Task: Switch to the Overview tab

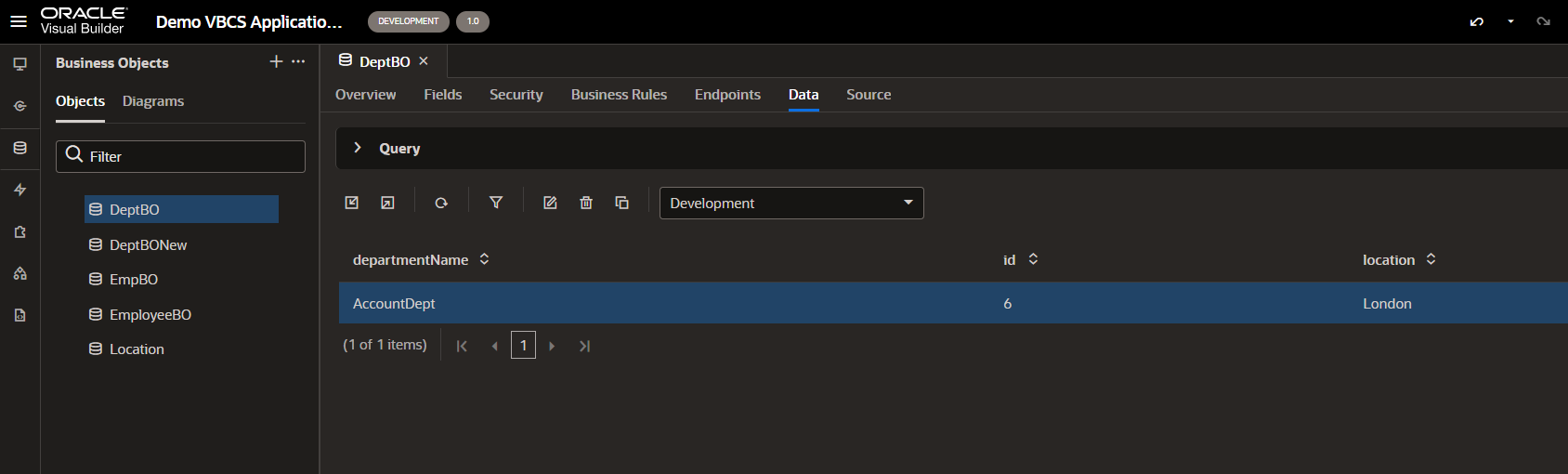Action: tap(365, 95)
